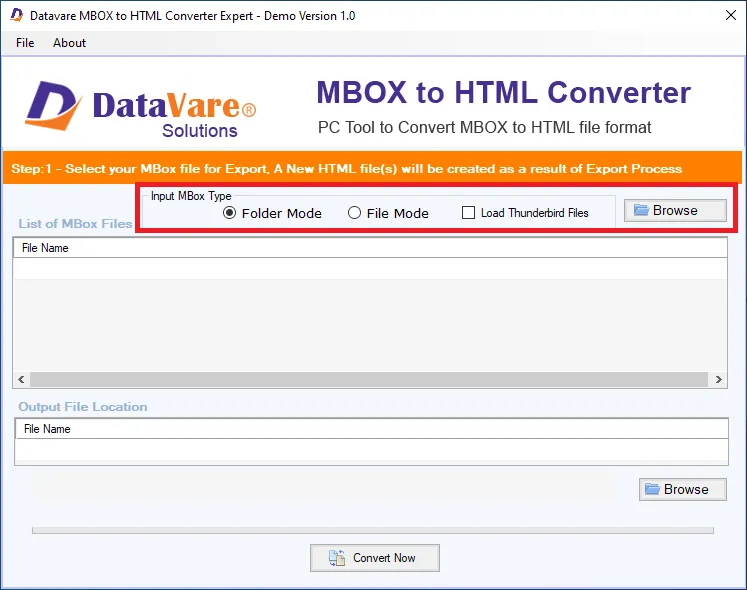Image resolution: width=747 pixels, height=590 pixels.
Task: Click the app icon in the title bar
Action: 17,15
